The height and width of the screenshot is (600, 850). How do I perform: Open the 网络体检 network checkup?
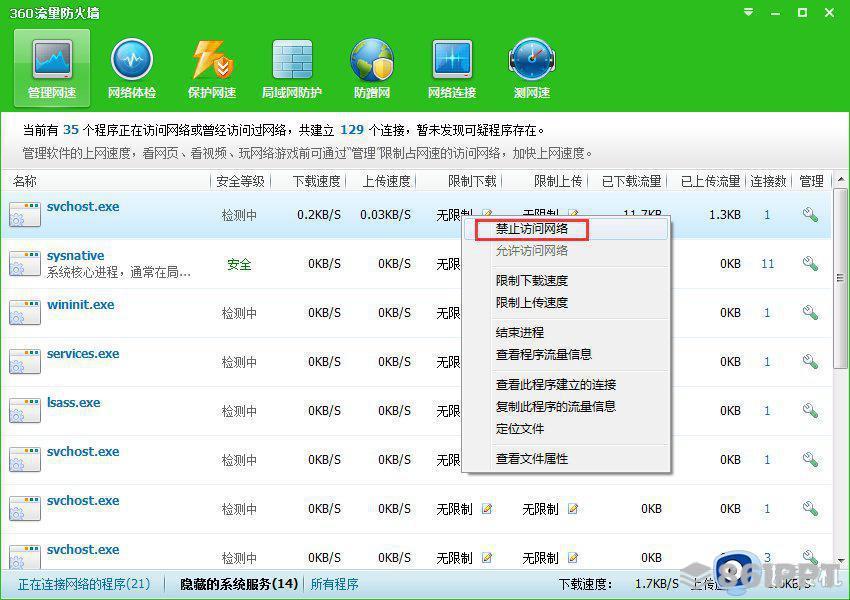point(132,67)
